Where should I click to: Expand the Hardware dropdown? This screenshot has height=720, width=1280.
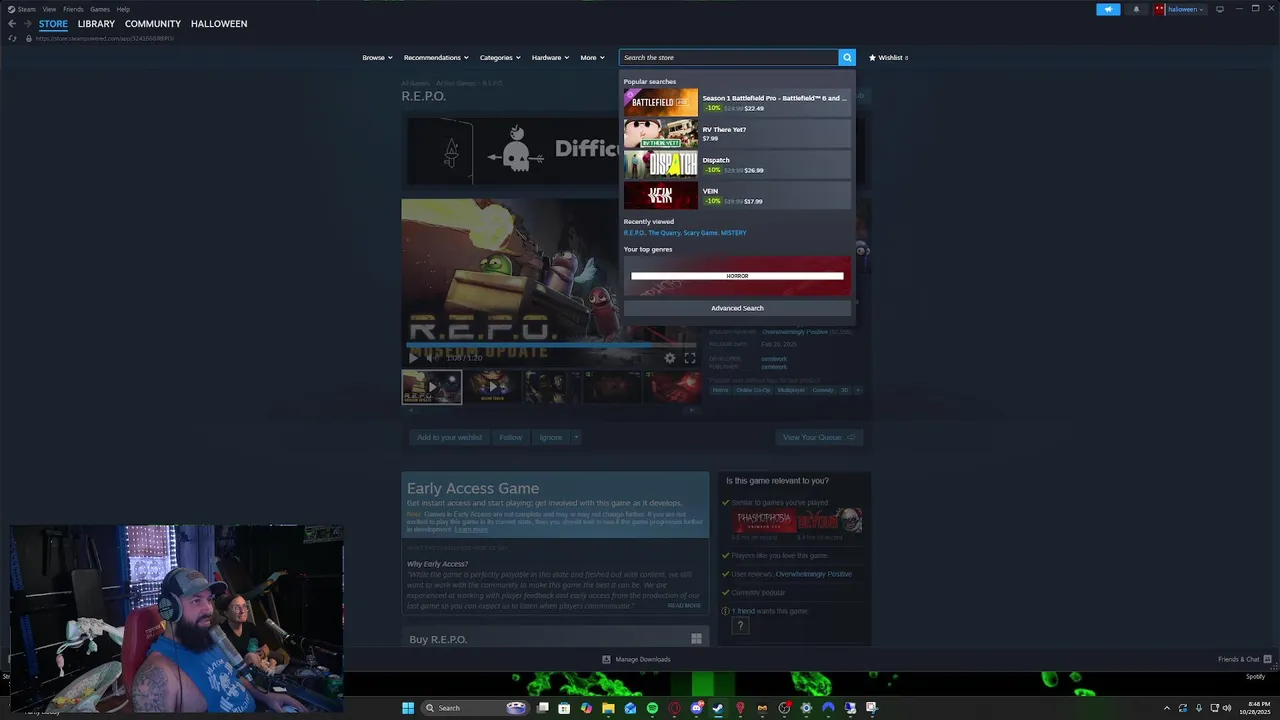click(x=550, y=57)
